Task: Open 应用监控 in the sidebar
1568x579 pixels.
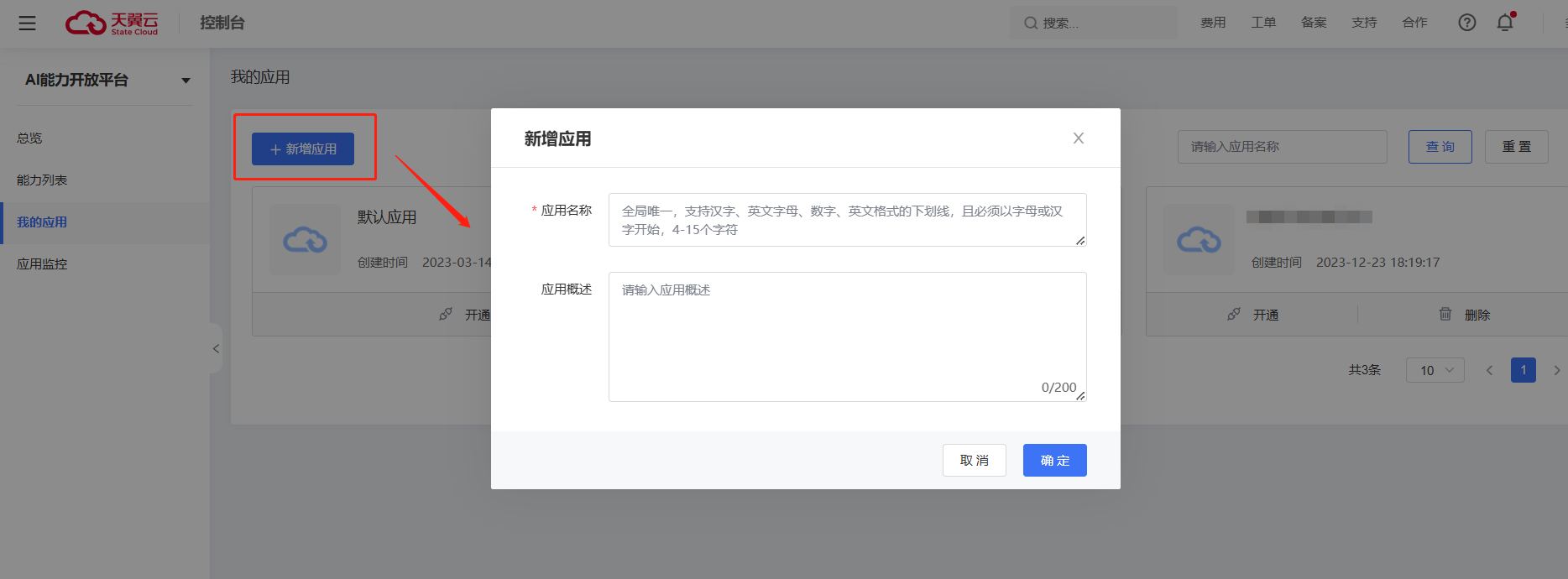Action: tap(42, 264)
